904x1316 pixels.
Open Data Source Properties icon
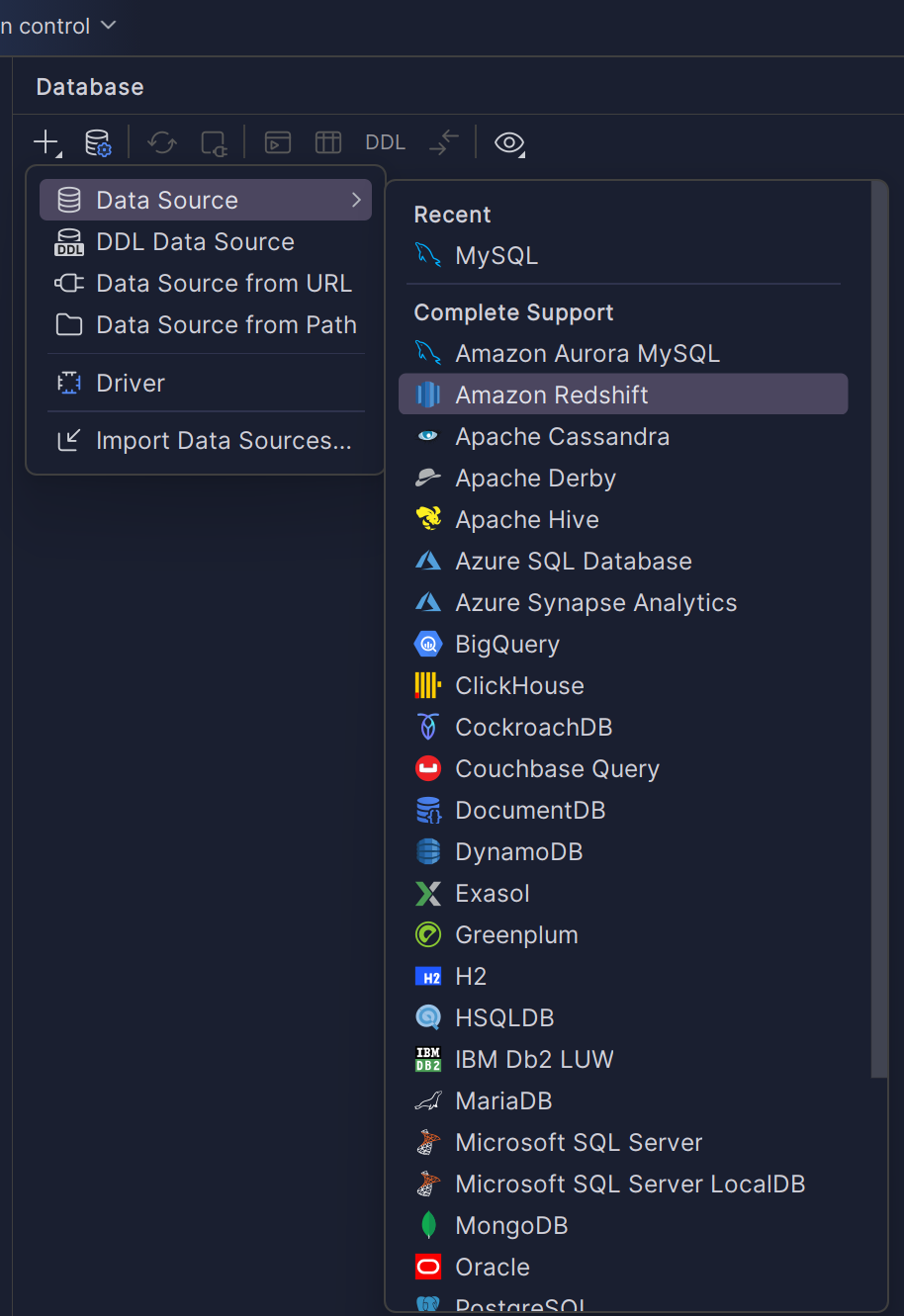pyautogui.click(x=98, y=142)
